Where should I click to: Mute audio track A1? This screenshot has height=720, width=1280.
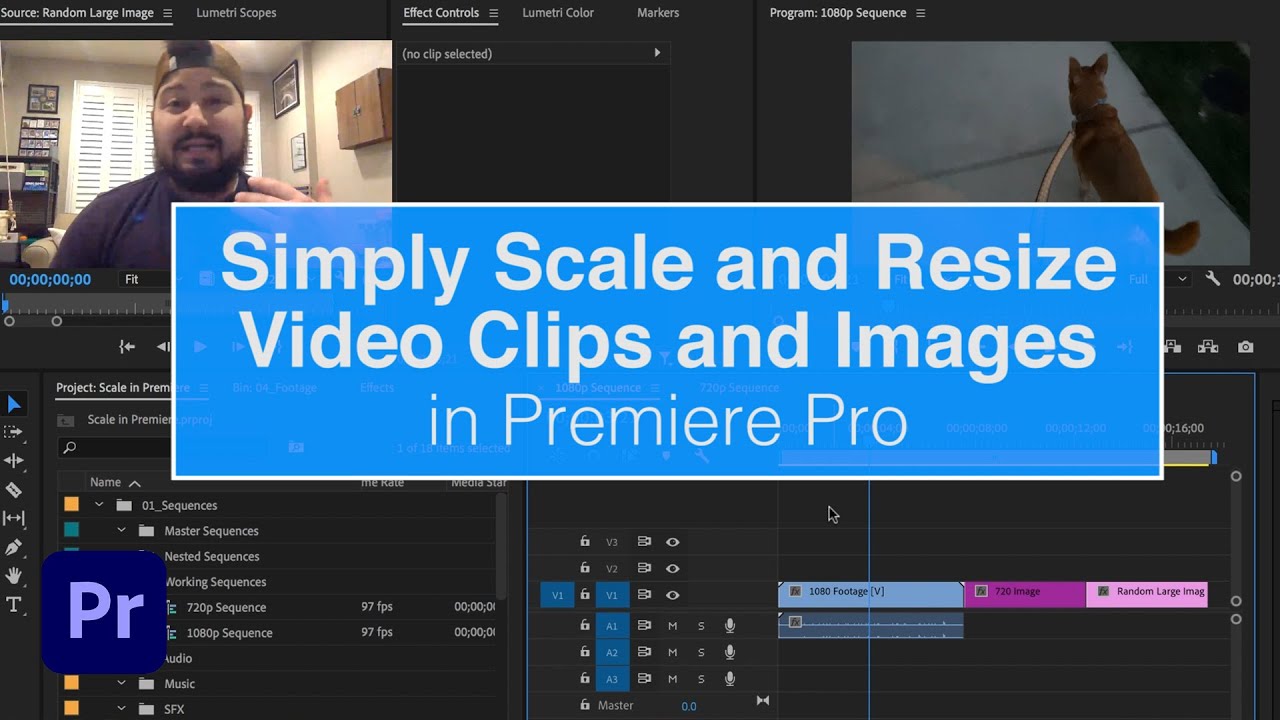pos(672,626)
